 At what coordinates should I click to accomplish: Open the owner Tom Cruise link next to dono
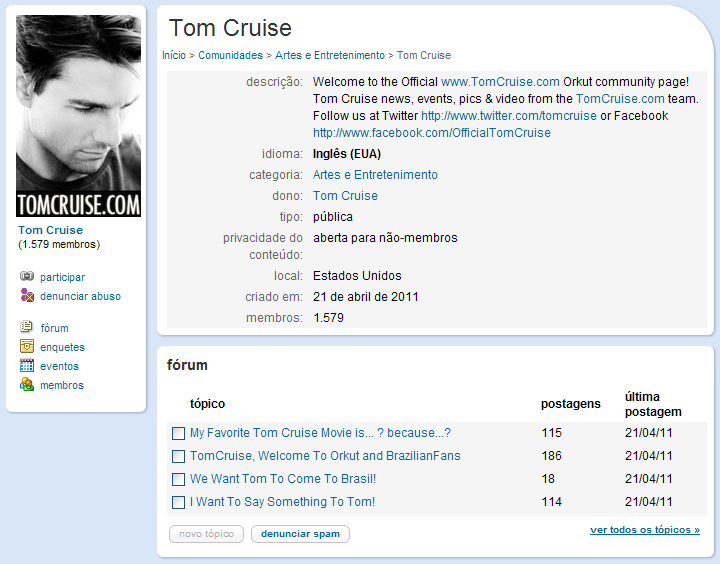point(345,196)
